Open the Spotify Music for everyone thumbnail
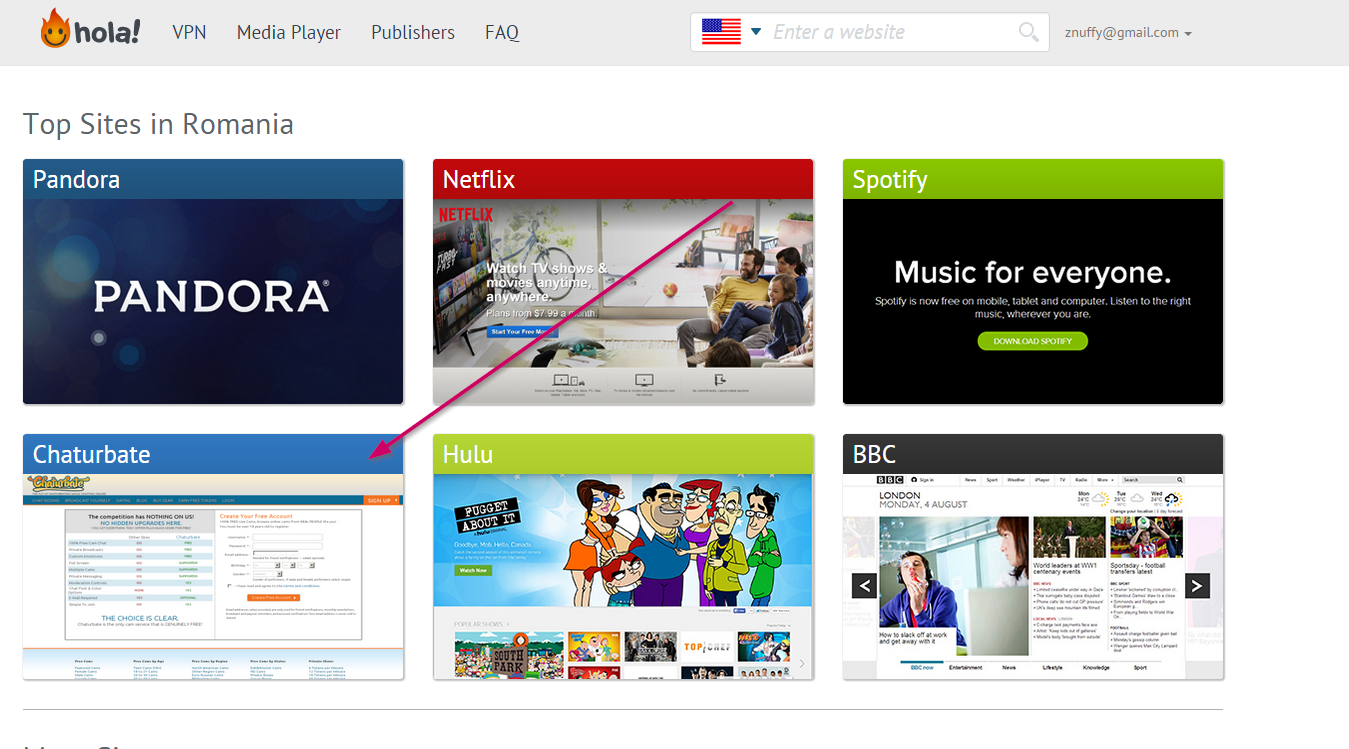Image resolution: width=1349 pixels, height=749 pixels. pos(1033,301)
